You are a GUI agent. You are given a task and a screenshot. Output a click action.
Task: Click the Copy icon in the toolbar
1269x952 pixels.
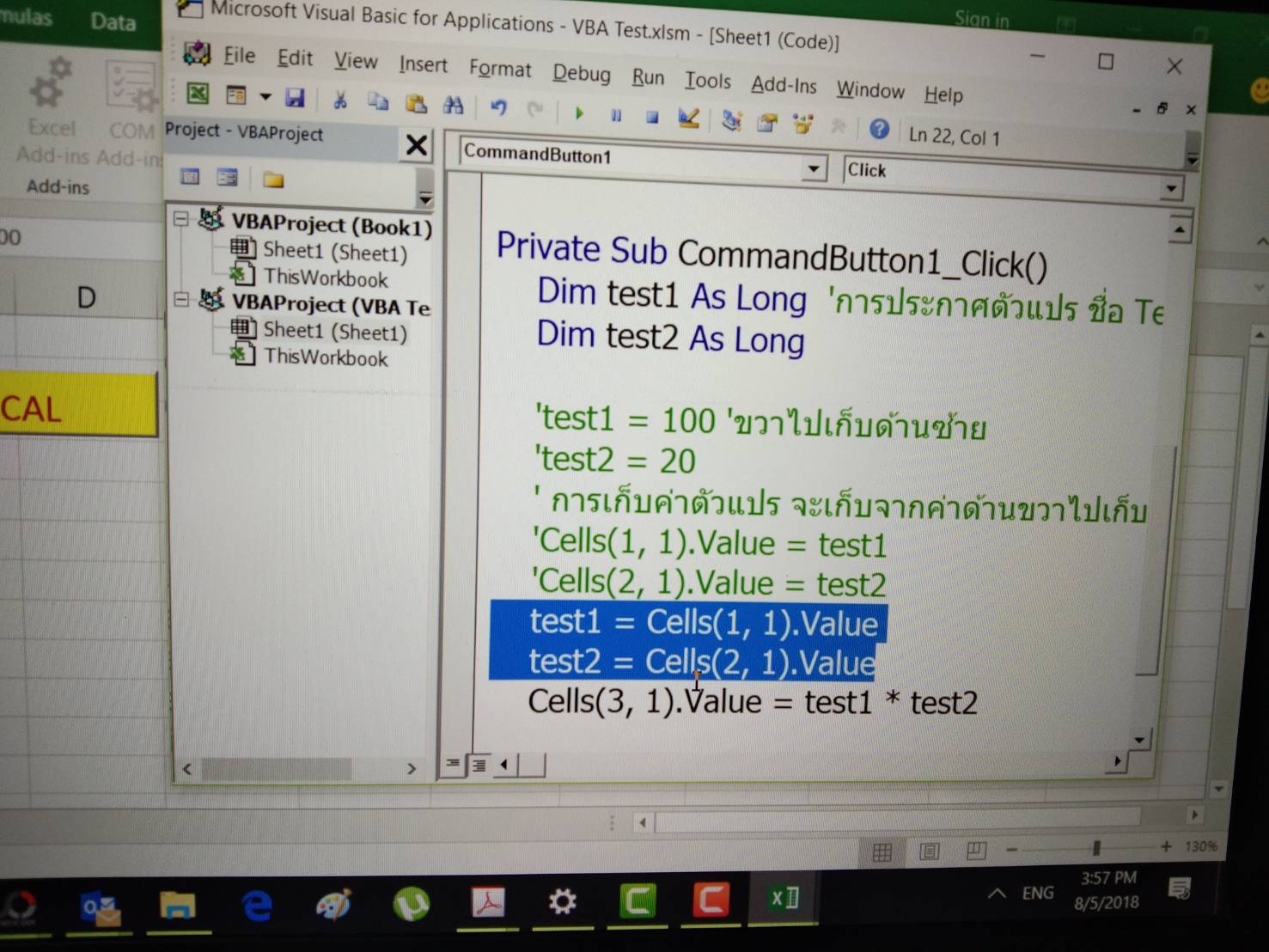click(378, 102)
